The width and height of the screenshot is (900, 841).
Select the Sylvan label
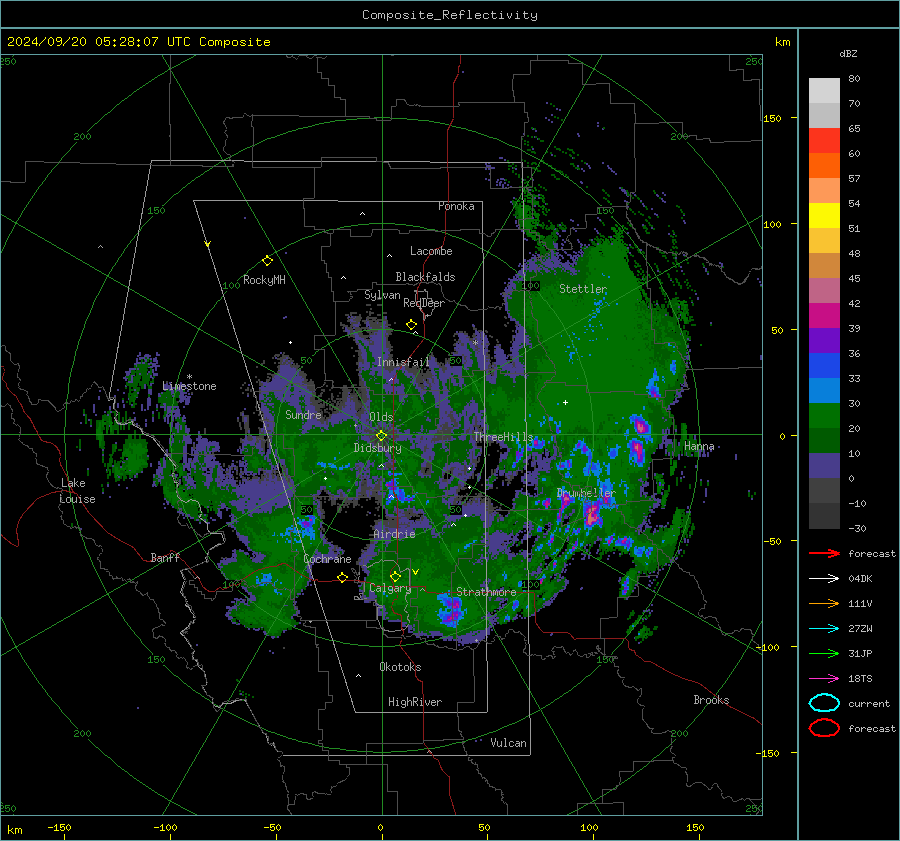382,295
